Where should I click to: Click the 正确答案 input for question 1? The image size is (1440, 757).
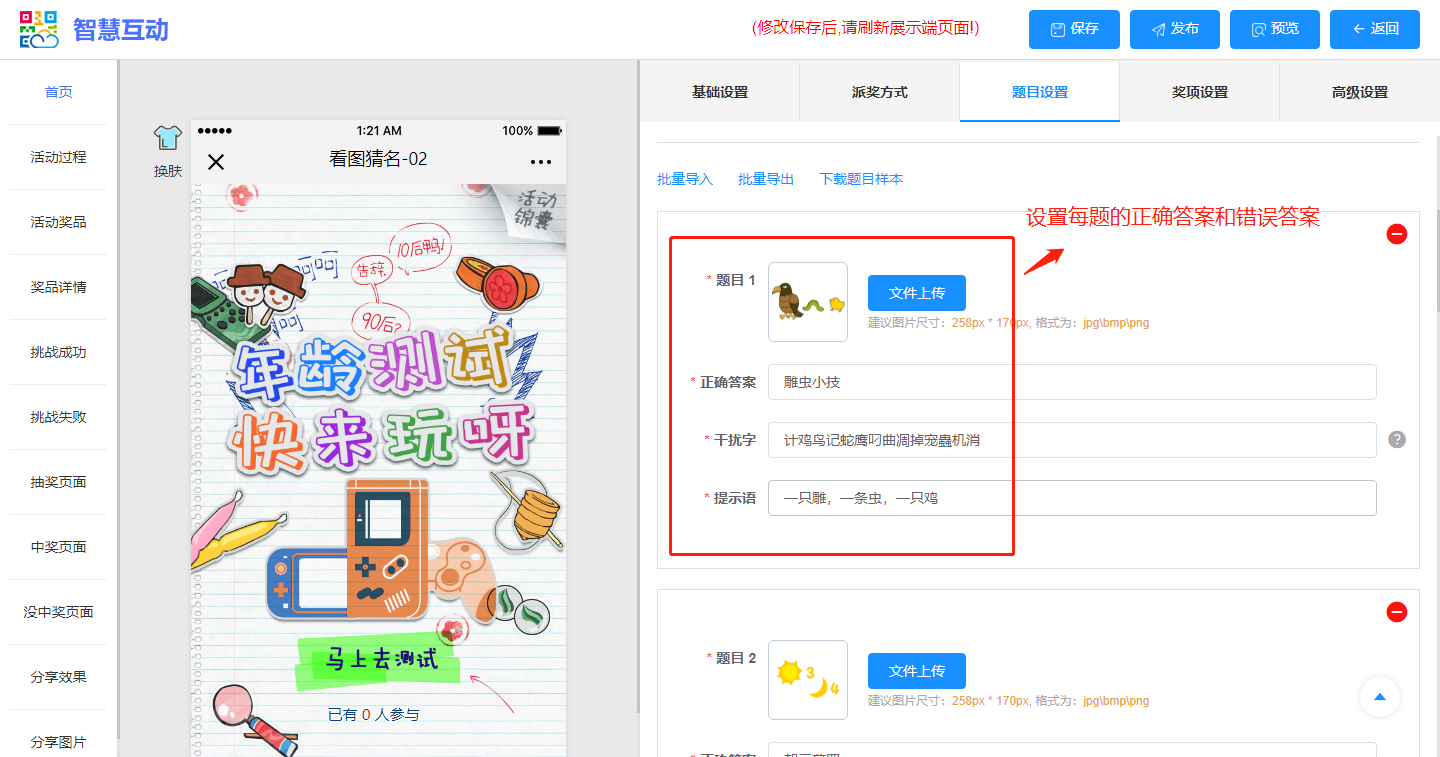1072,382
